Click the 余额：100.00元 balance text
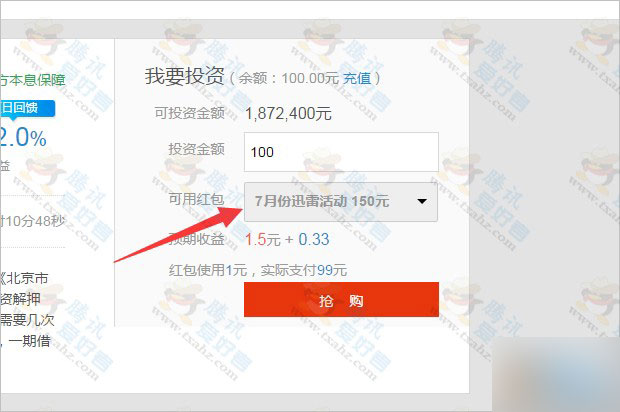620x412 pixels. coord(289,78)
